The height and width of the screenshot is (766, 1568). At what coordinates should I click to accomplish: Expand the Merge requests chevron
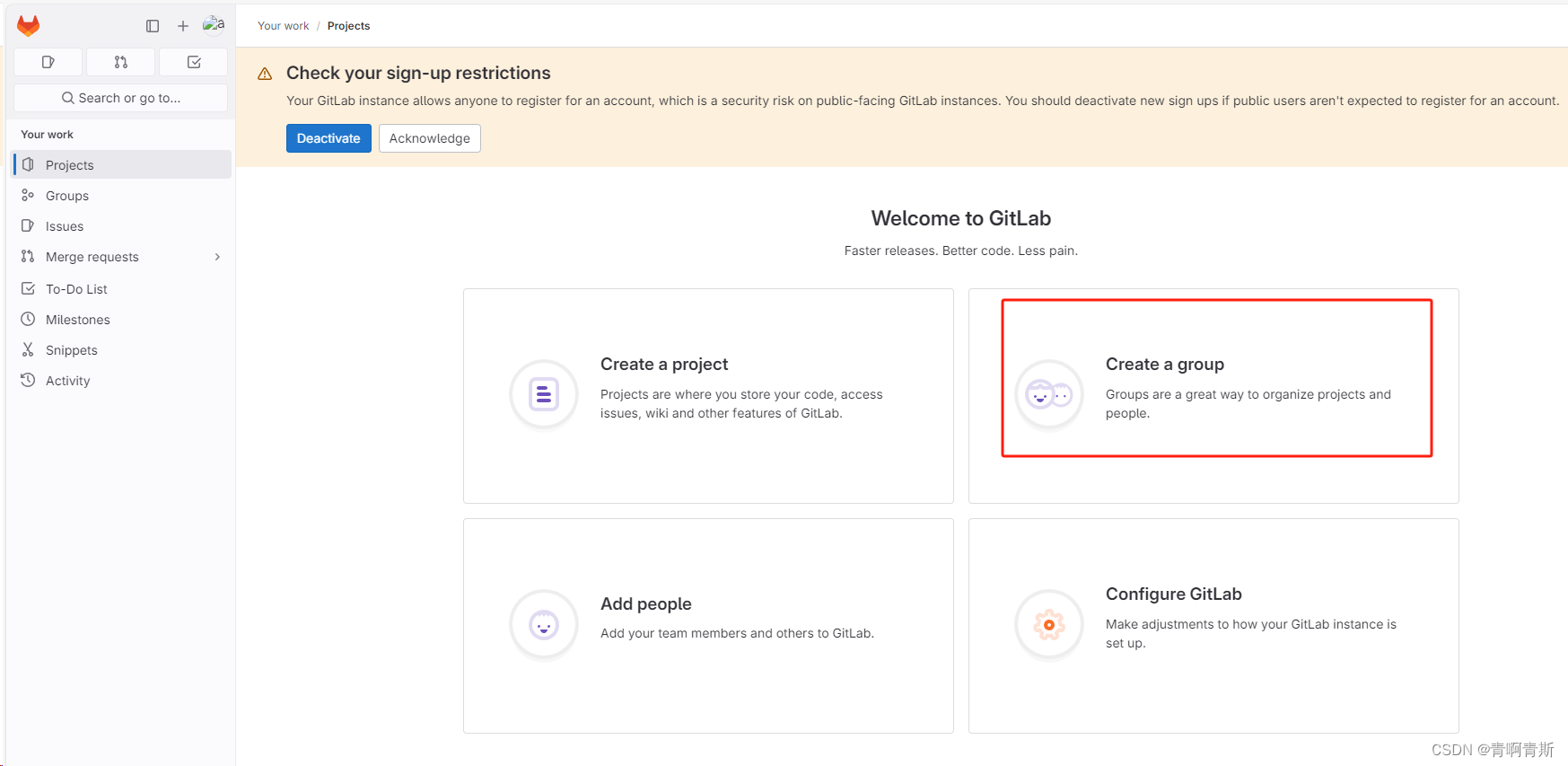217,257
